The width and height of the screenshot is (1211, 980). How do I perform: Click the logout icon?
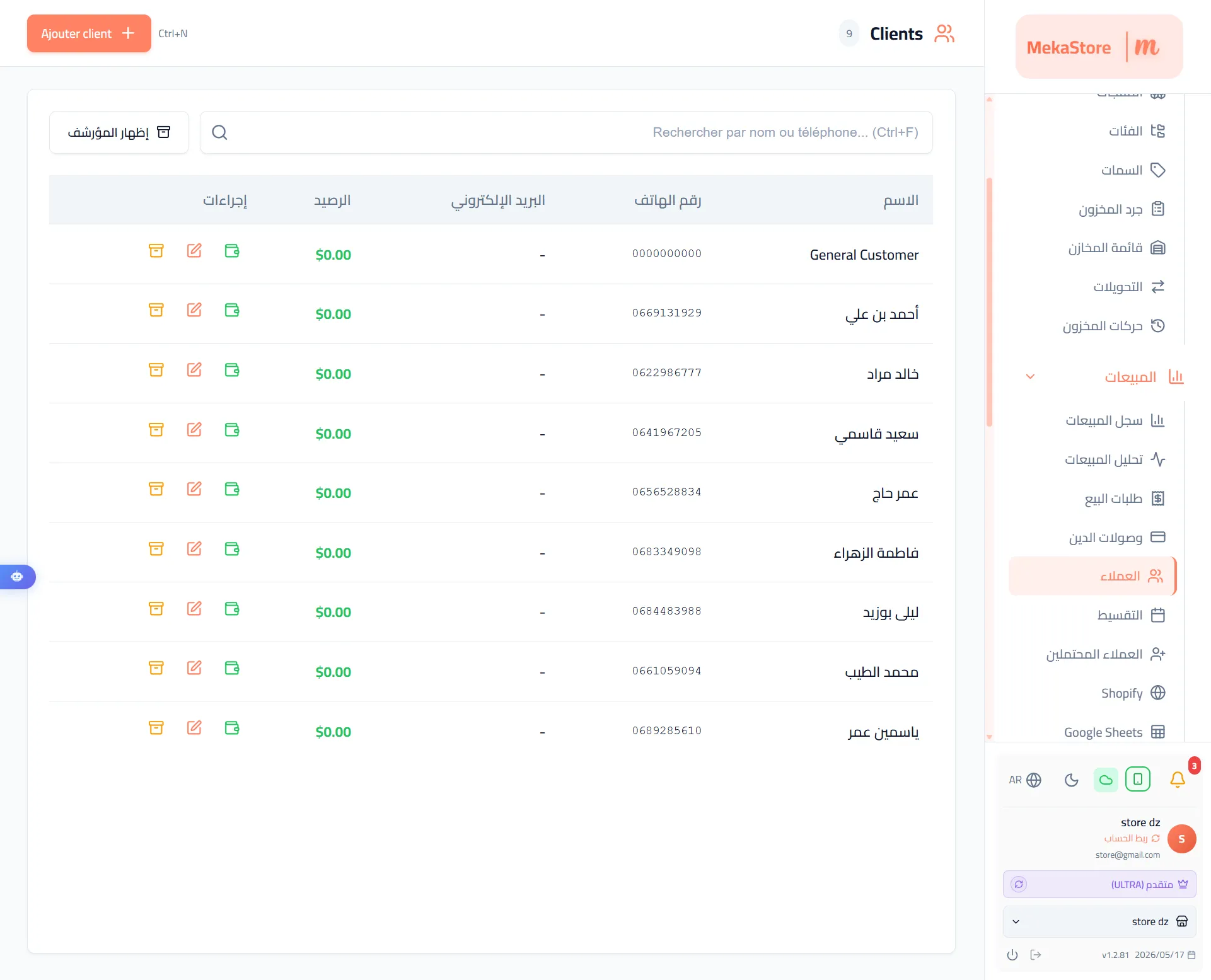click(1036, 955)
